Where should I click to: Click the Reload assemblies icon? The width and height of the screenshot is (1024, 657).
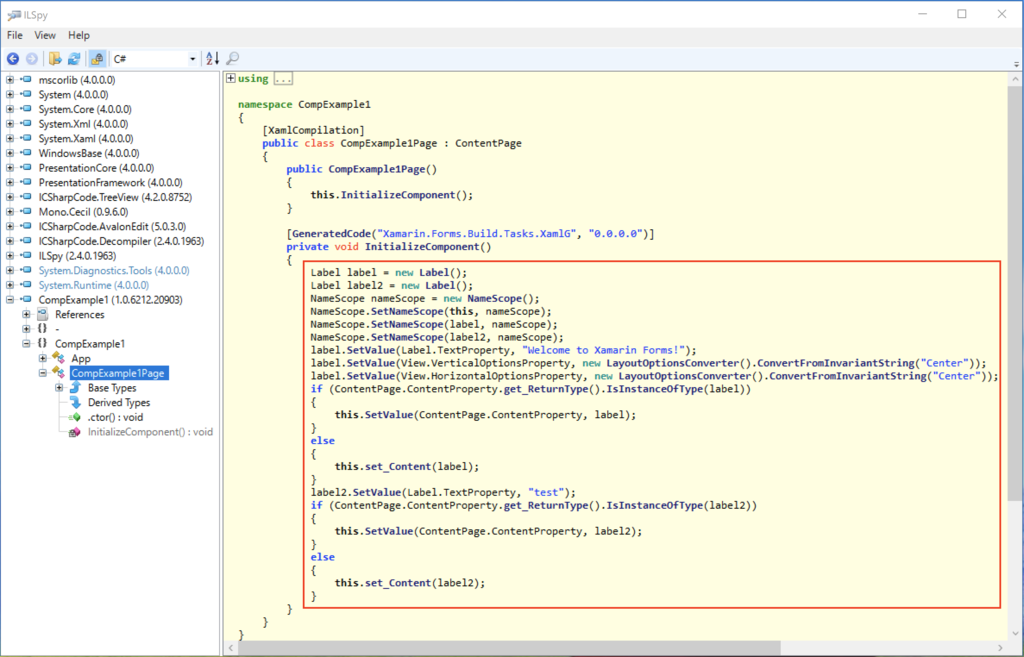74,59
